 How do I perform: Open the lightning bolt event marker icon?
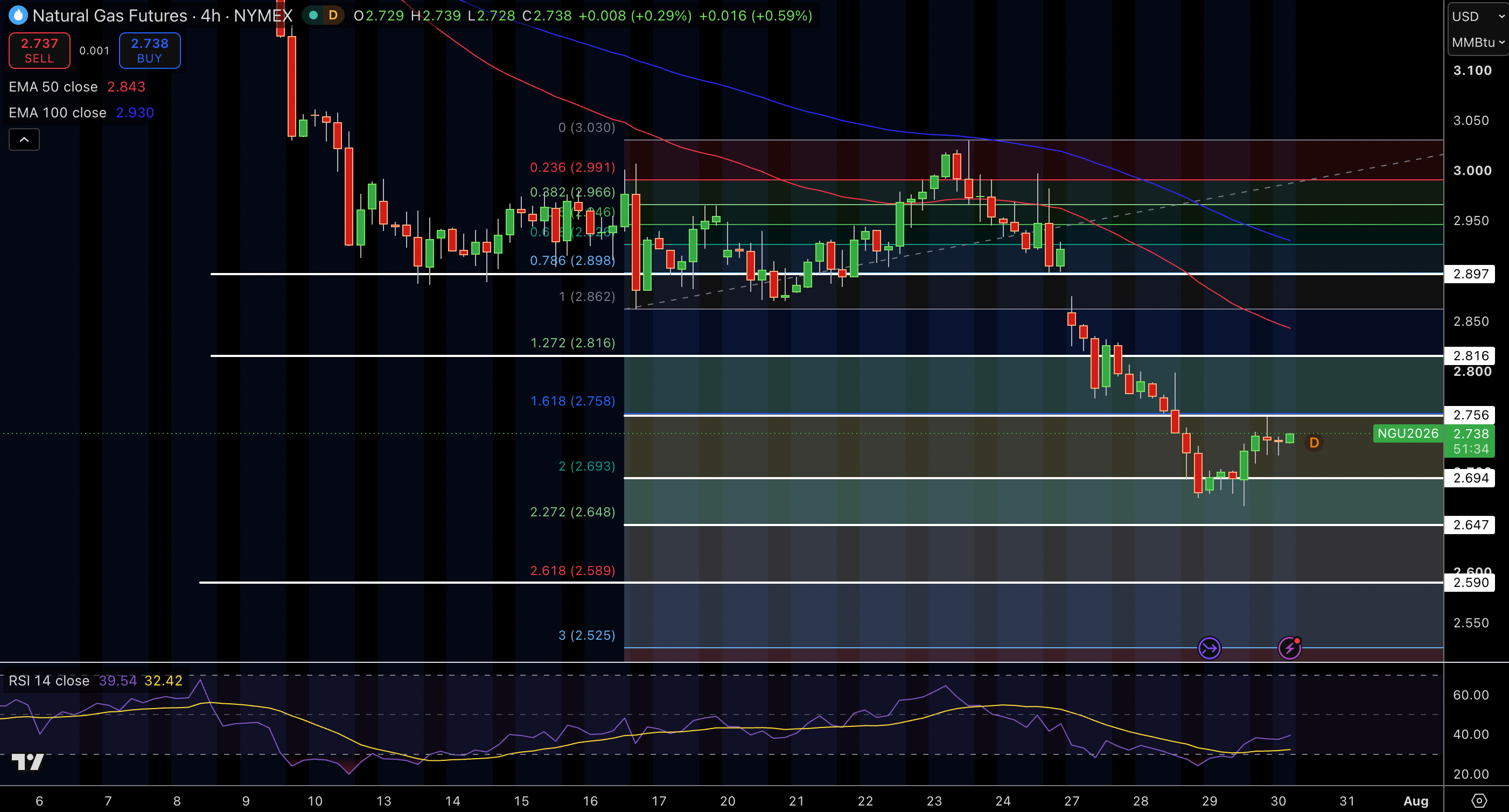(x=1289, y=648)
